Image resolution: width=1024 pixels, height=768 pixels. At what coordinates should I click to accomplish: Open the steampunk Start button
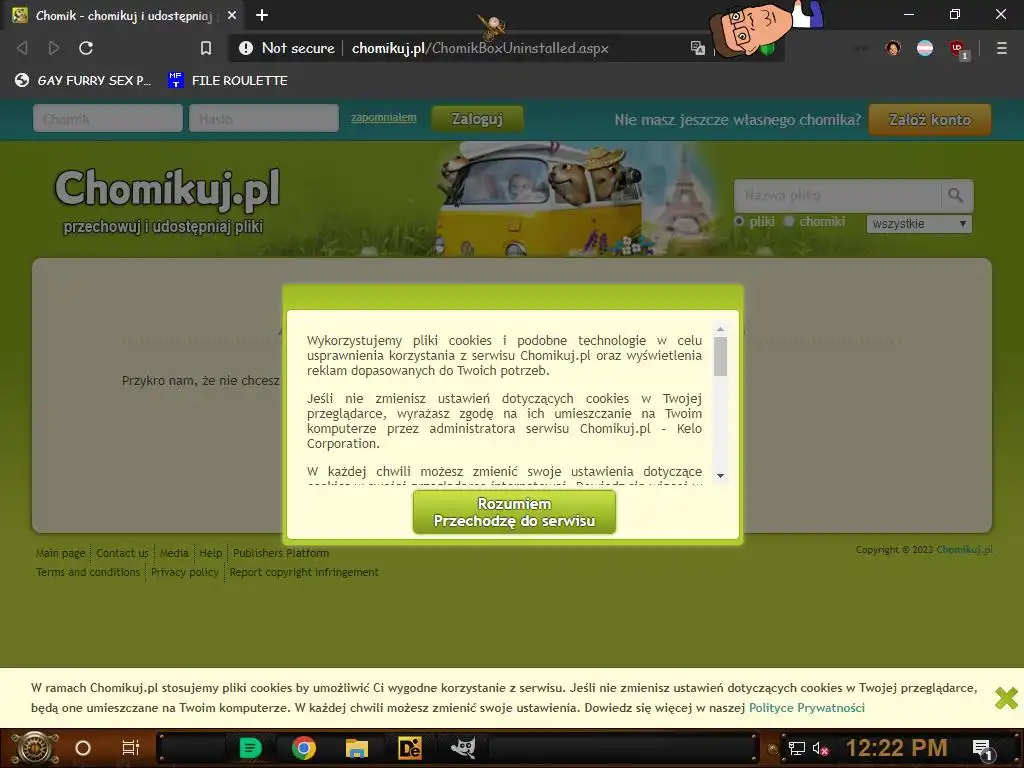click(x=35, y=748)
